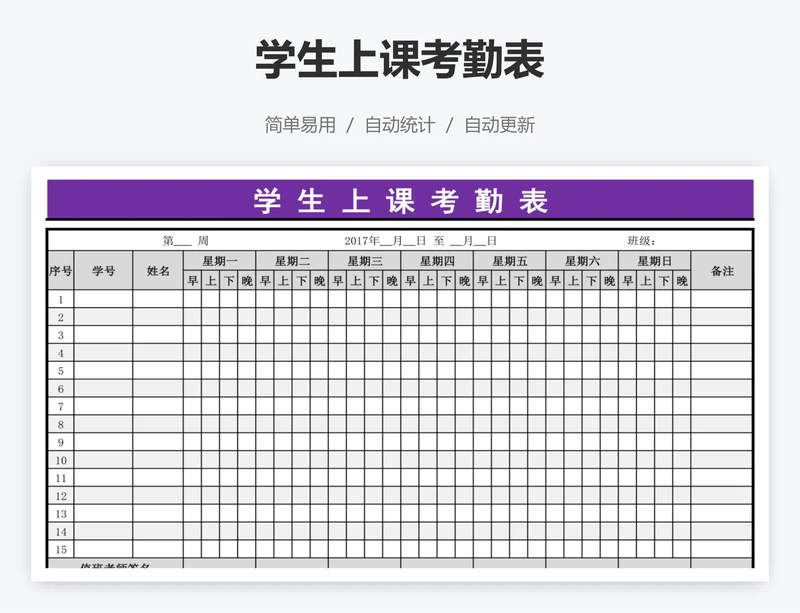Select row number 12 cell
The image size is (800, 613).
click(61, 496)
